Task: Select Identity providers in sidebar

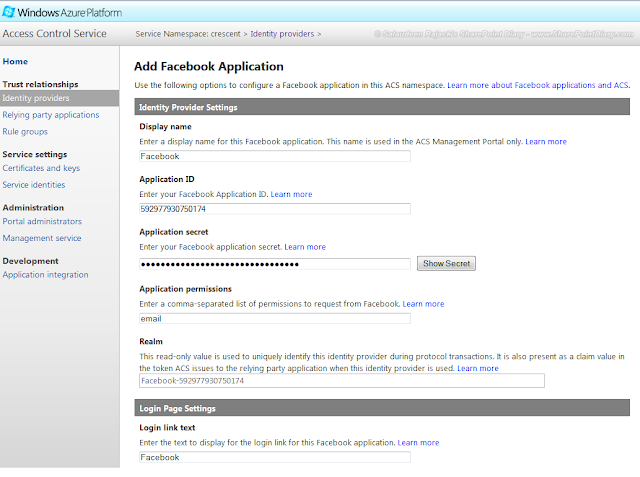Action: coord(60,98)
